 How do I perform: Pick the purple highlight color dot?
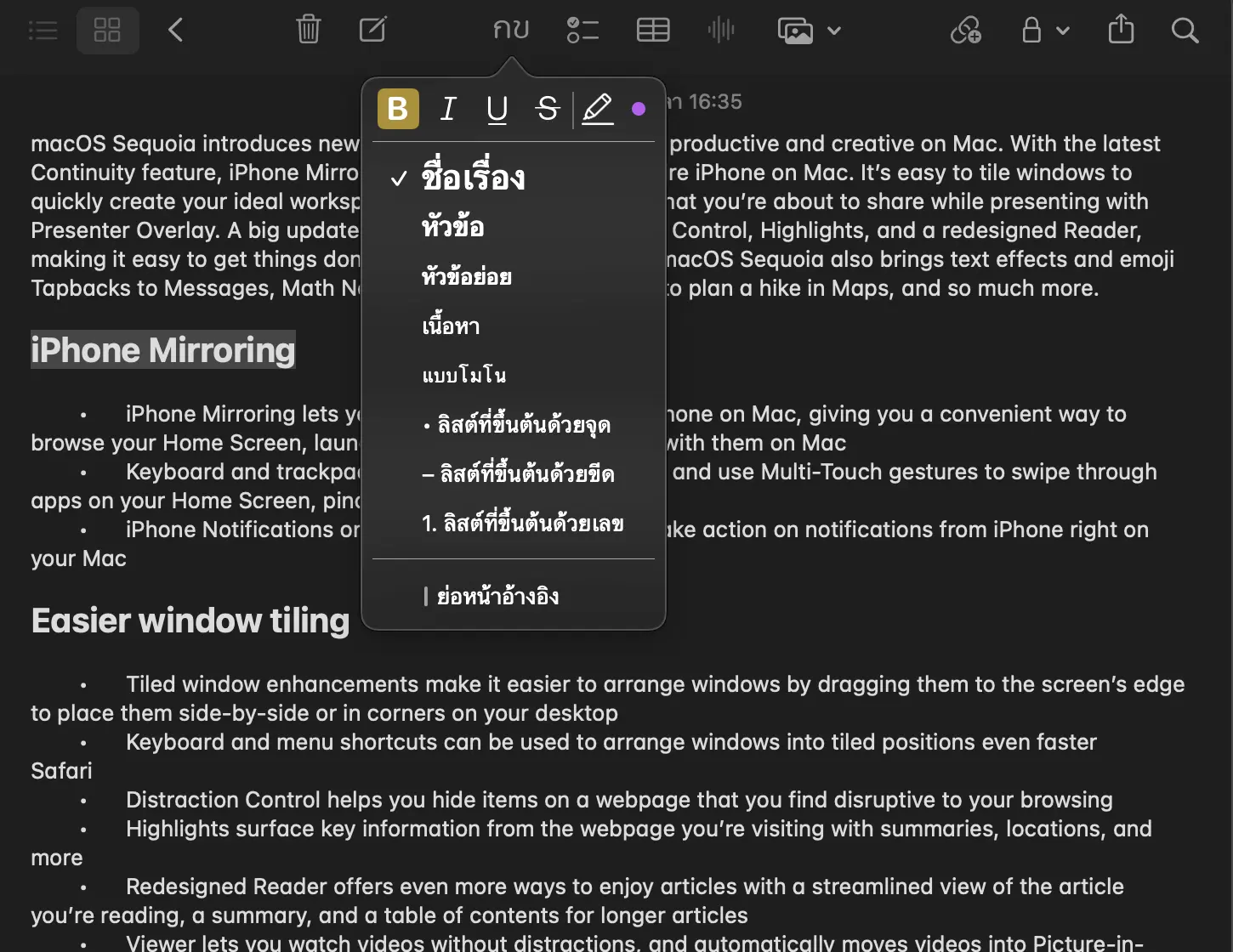click(639, 109)
